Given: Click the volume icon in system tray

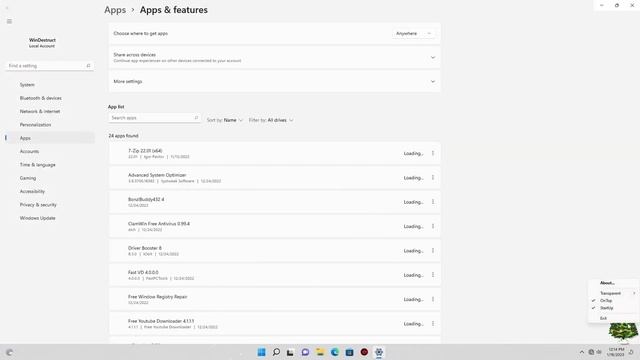Looking at the screenshot, I should tap(599, 352).
